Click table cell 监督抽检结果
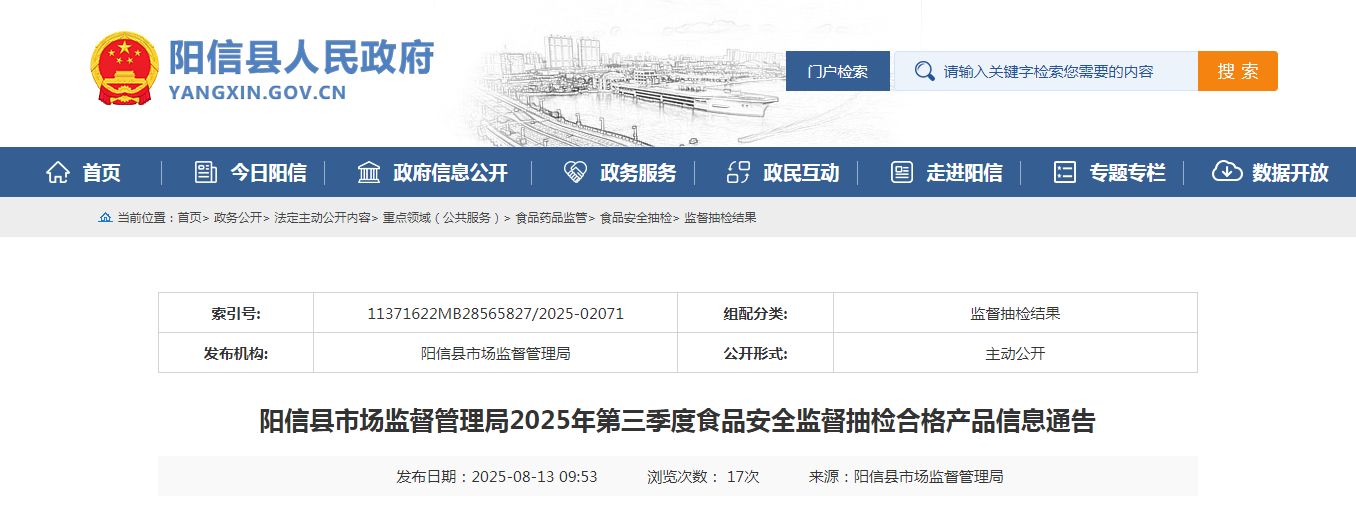 (1015, 313)
